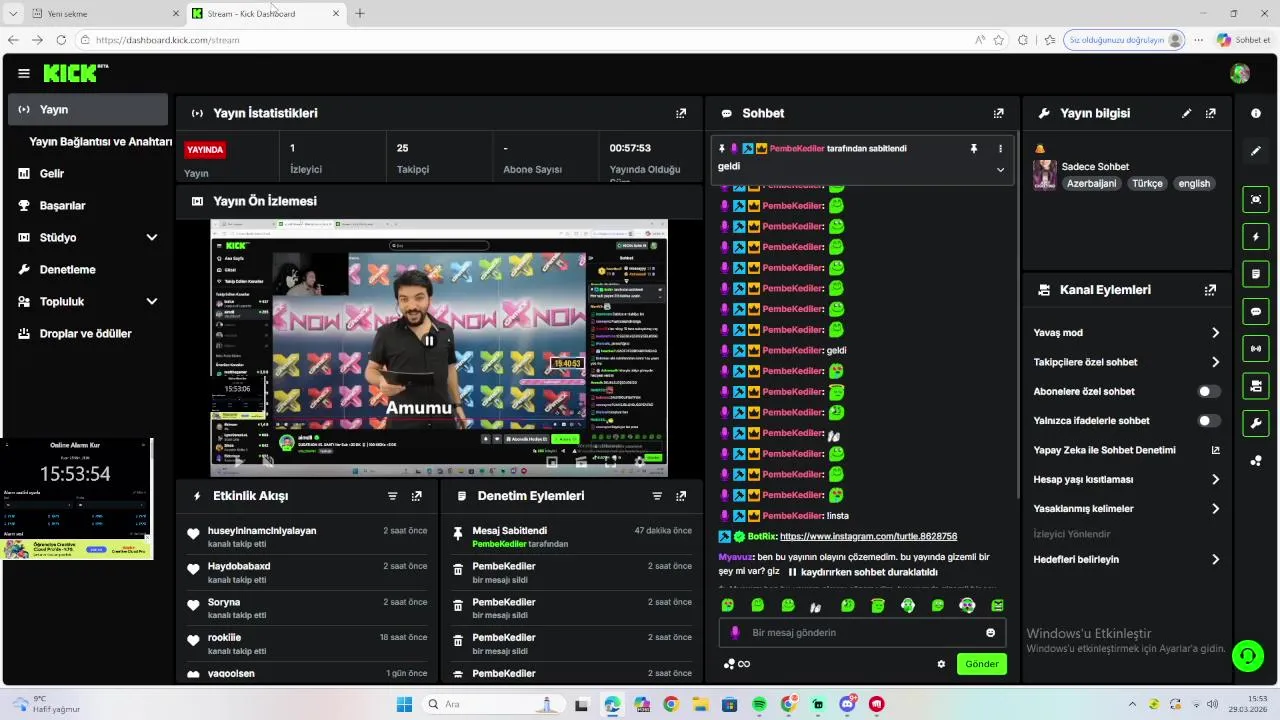The height and width of the screenshot is (720, 1280).
Task: Pop out the Denetim Eylemleri panel
Action: pos(681,496)
